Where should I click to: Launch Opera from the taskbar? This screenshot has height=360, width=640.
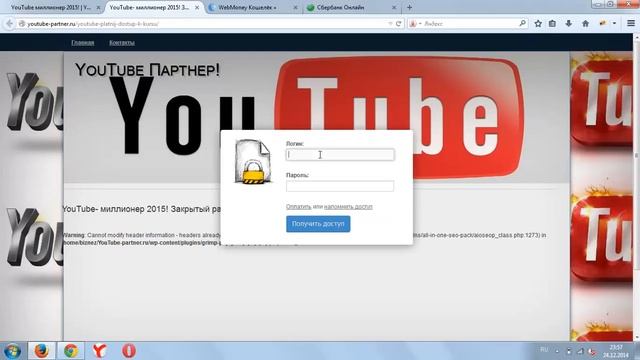tap(129, 351)
